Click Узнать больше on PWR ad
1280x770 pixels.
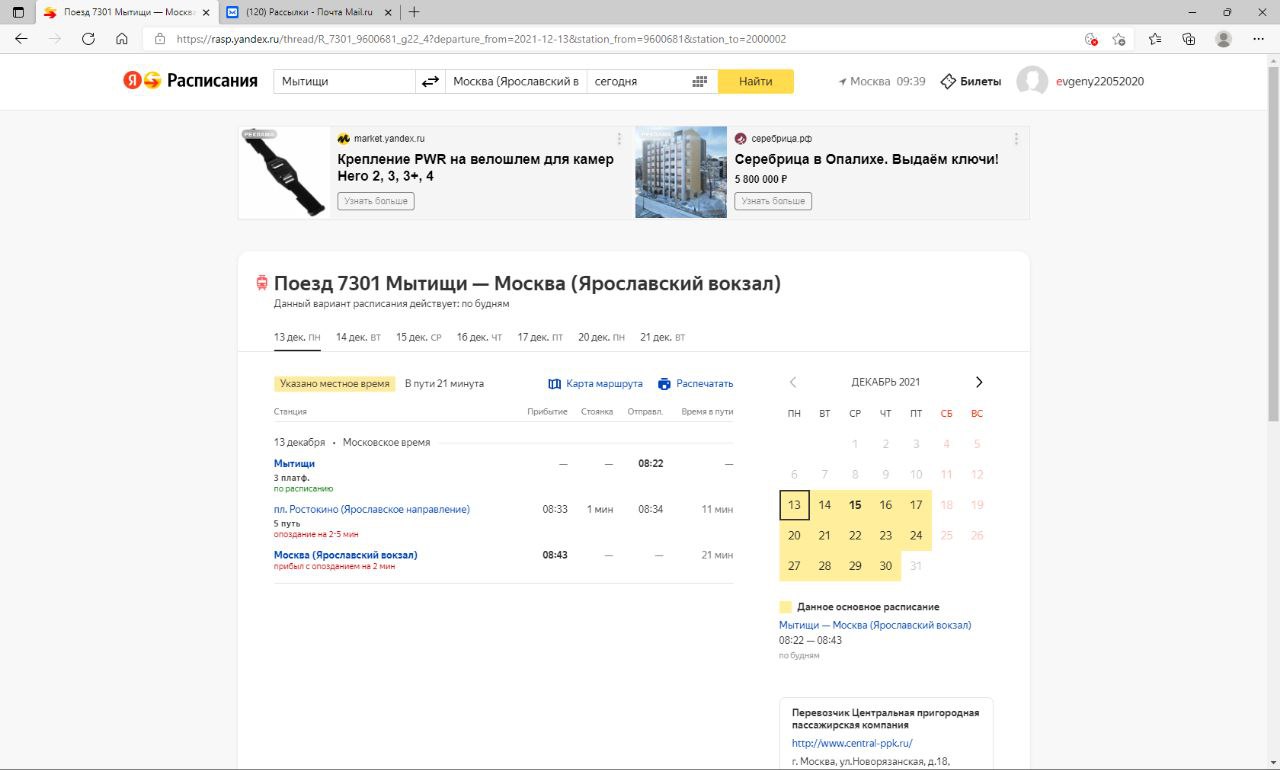376,201
